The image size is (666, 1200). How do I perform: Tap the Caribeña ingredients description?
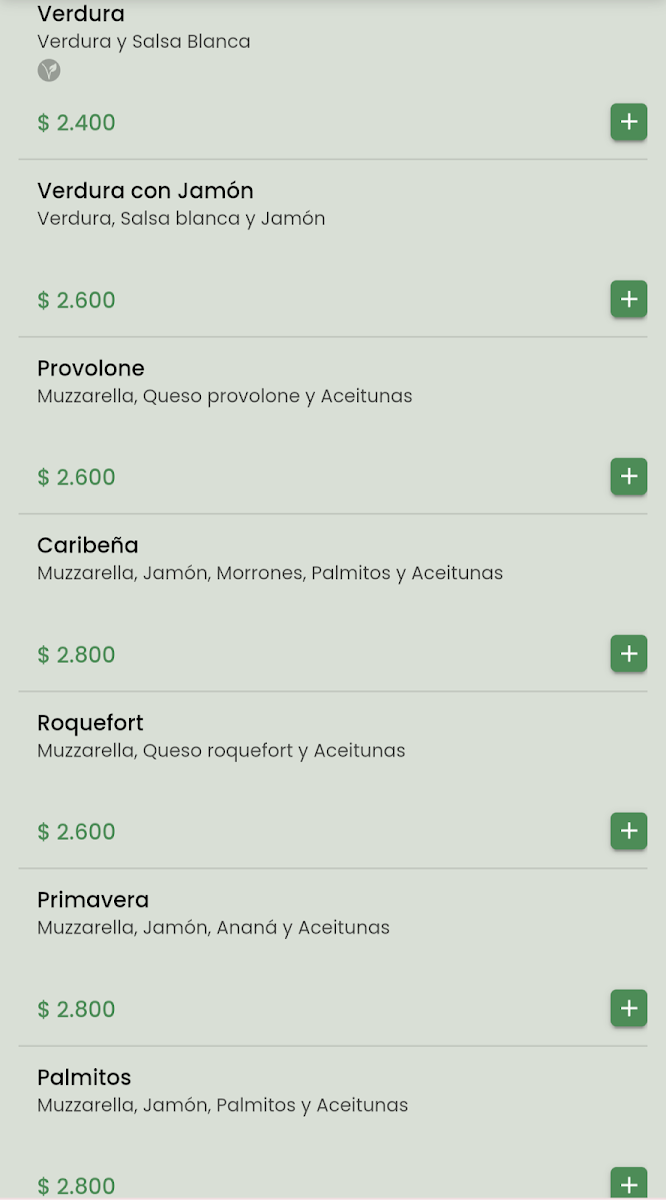(x=270, y=573)
